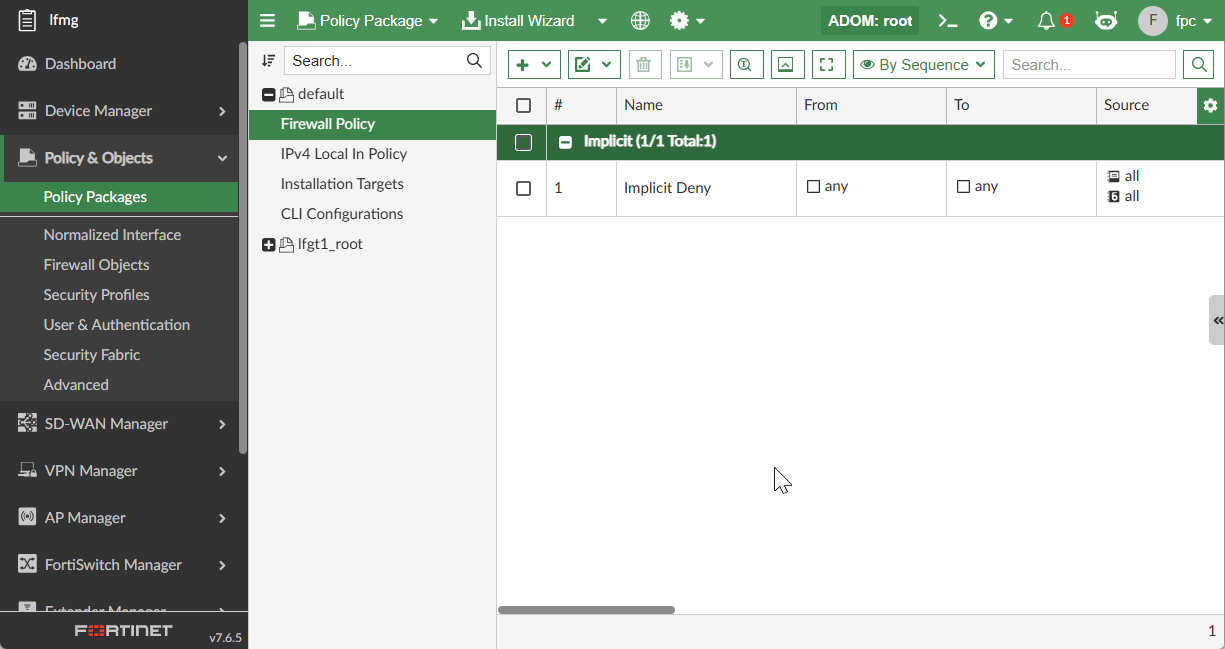
Task: Click the sidebar vertical scrollbar
Action: click(x=242, y=248)
